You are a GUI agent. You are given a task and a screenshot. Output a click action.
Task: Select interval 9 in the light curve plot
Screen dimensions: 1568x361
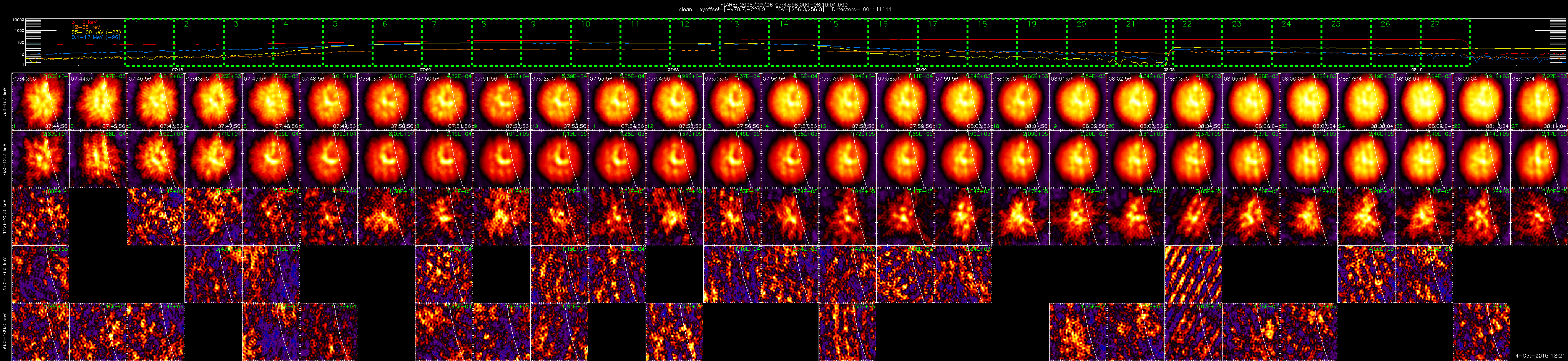click(546, 43)
